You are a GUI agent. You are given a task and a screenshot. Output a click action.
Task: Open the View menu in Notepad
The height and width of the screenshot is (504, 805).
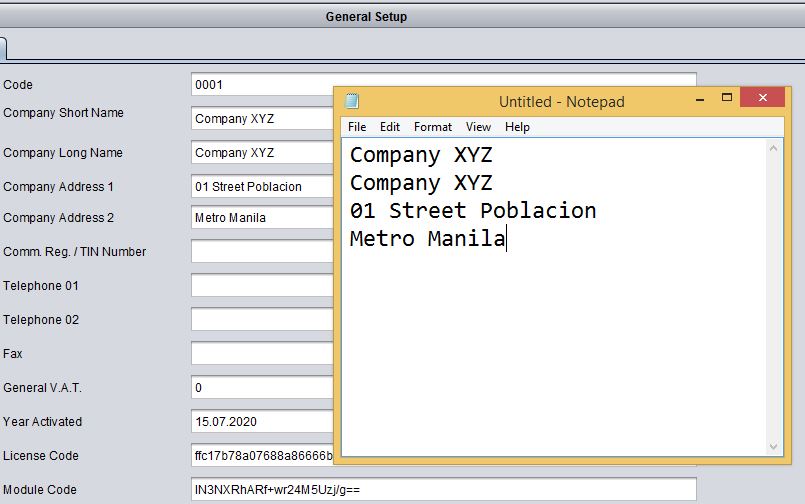click(478, 127)
